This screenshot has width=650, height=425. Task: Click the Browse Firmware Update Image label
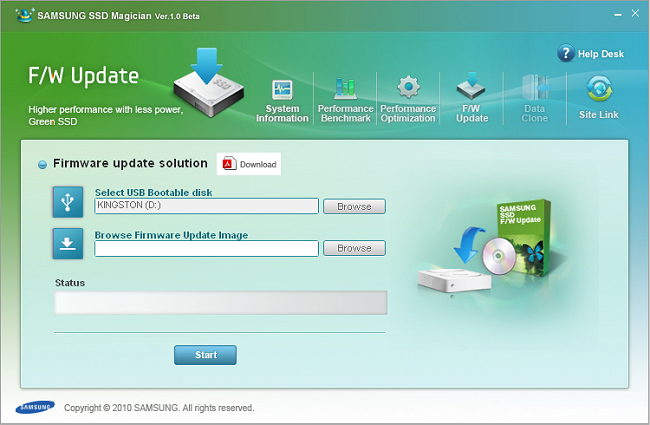point(171,235)
